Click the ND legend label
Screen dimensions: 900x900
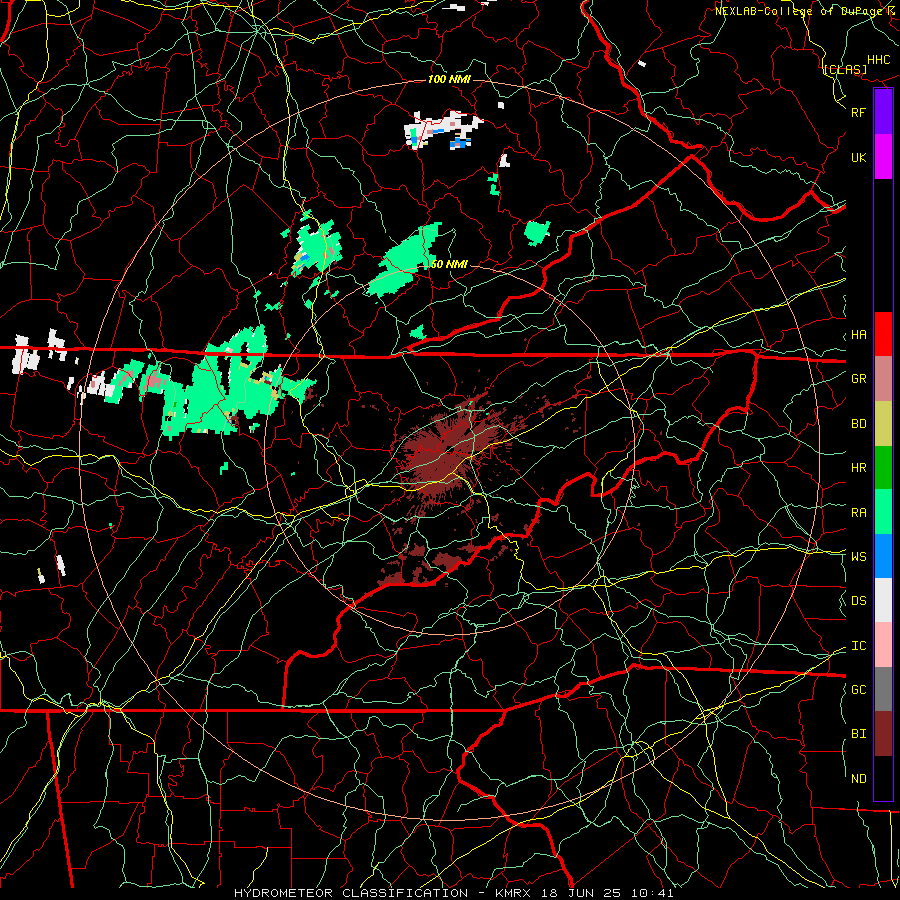(x=859, y=779)
